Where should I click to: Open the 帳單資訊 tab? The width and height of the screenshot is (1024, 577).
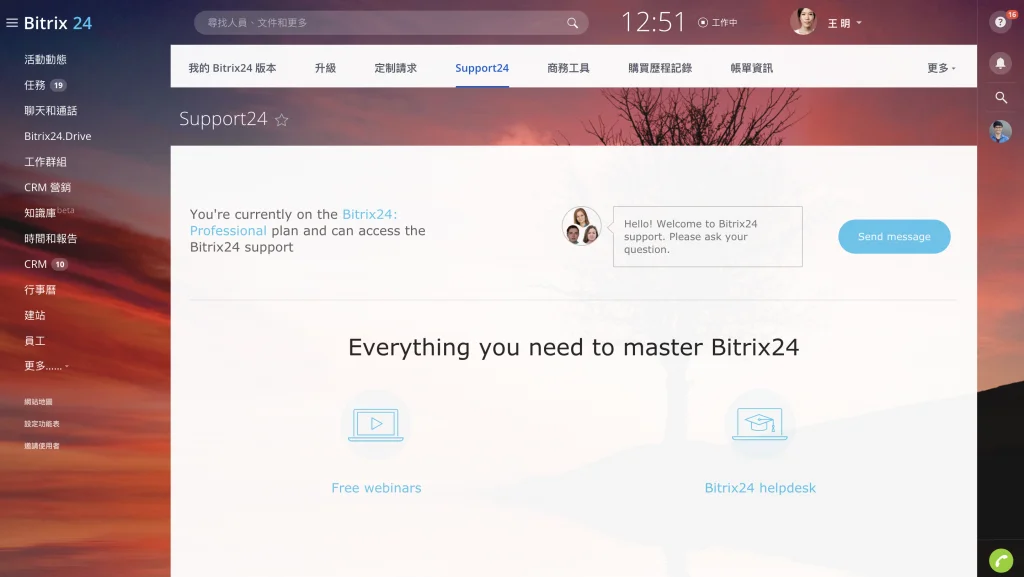point(751,68)
